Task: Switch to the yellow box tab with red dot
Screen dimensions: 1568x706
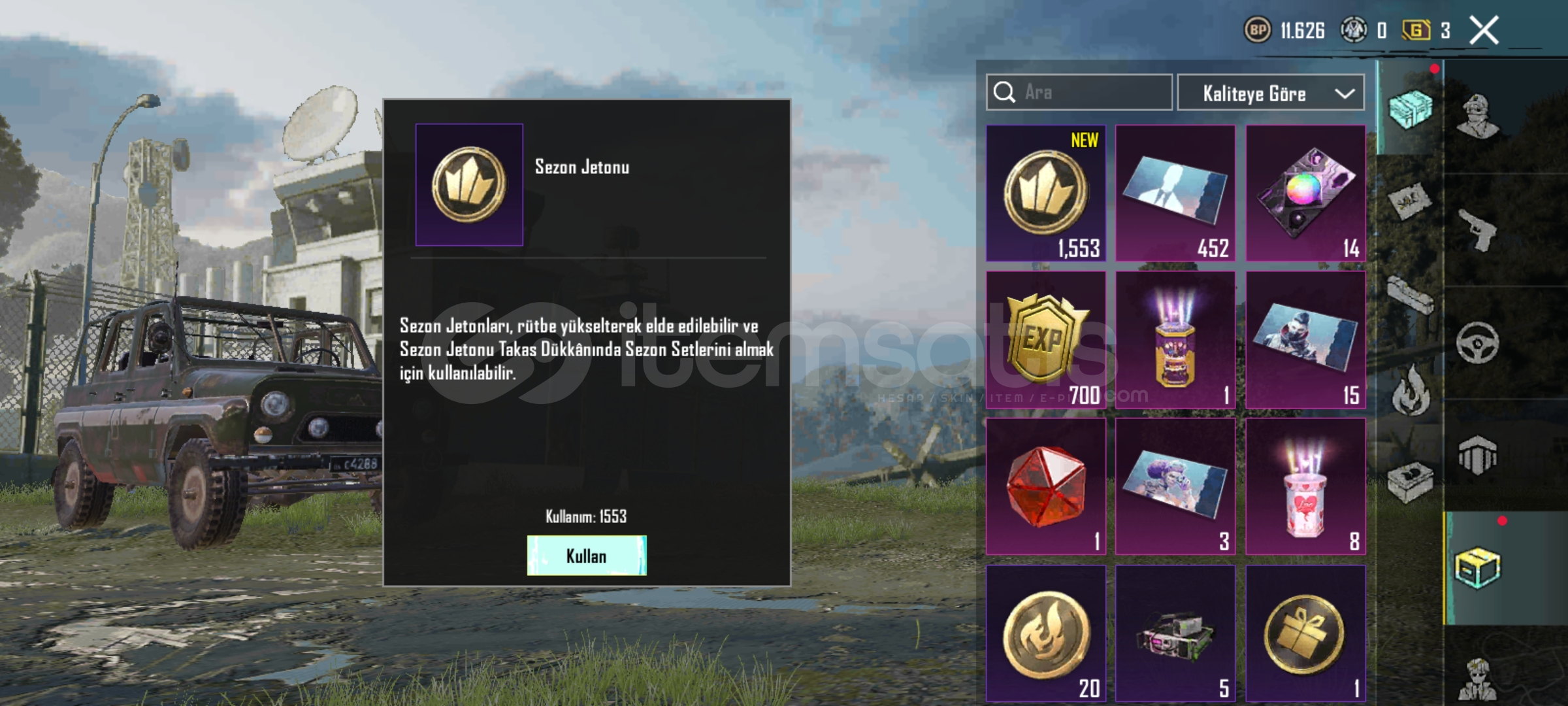Action: (x=1478, y=568)
